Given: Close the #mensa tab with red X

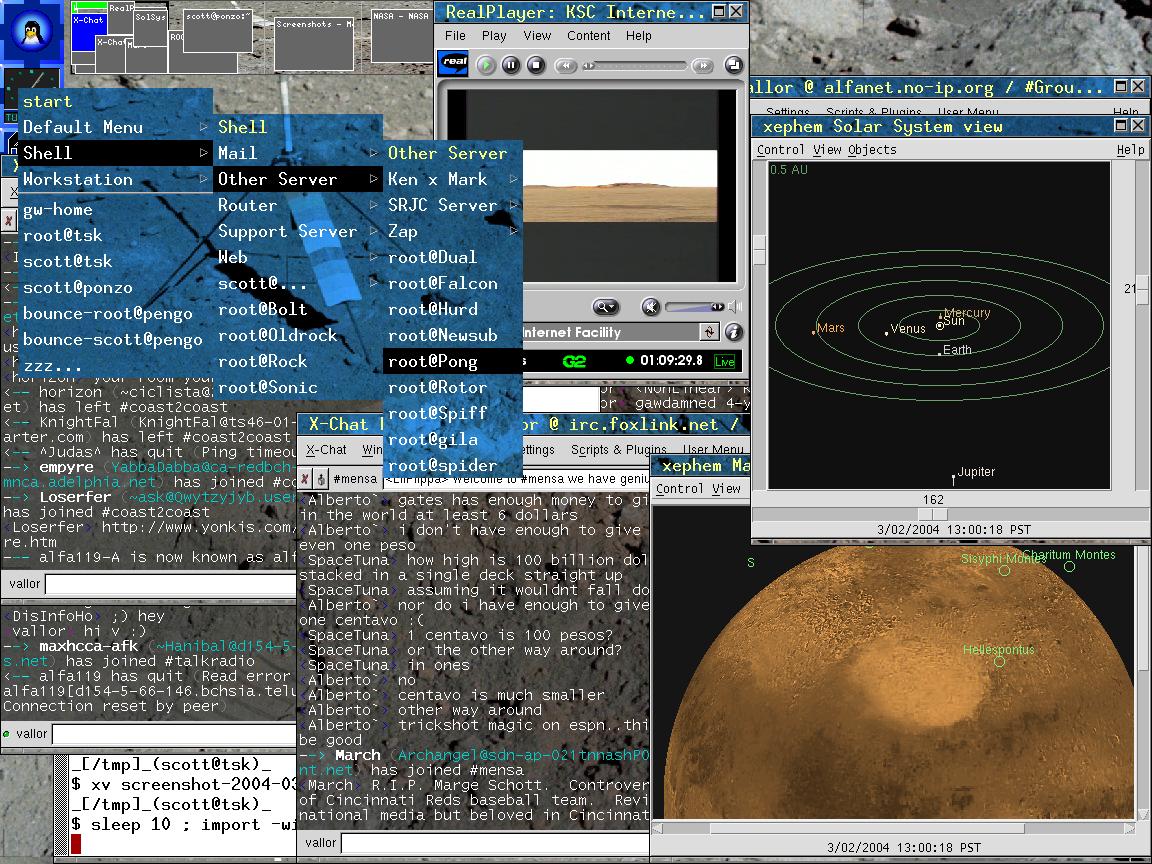Looking at the screenshot, I should tap(305, 479).
